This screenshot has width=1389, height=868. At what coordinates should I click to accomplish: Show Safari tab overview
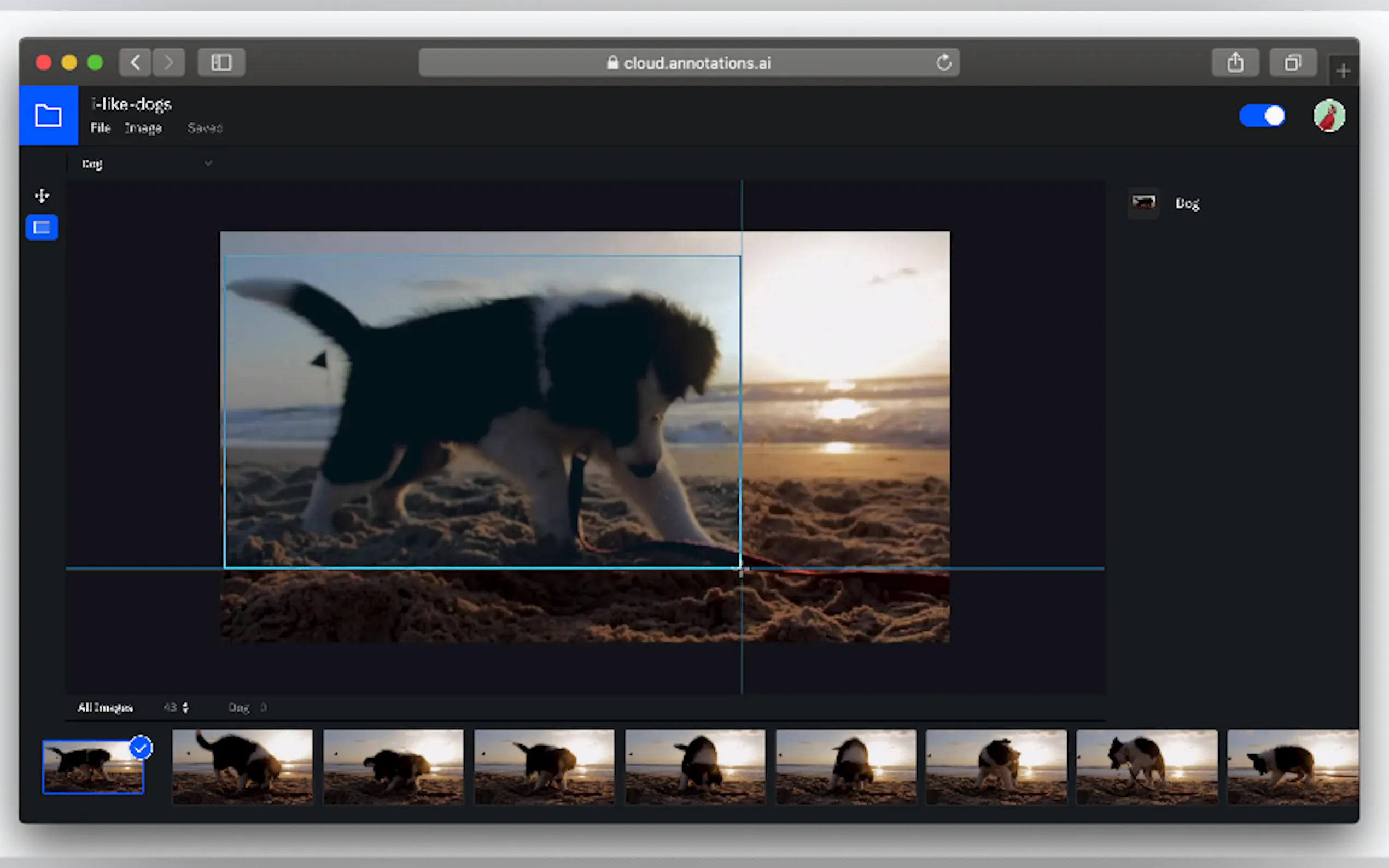point(1292,62)
